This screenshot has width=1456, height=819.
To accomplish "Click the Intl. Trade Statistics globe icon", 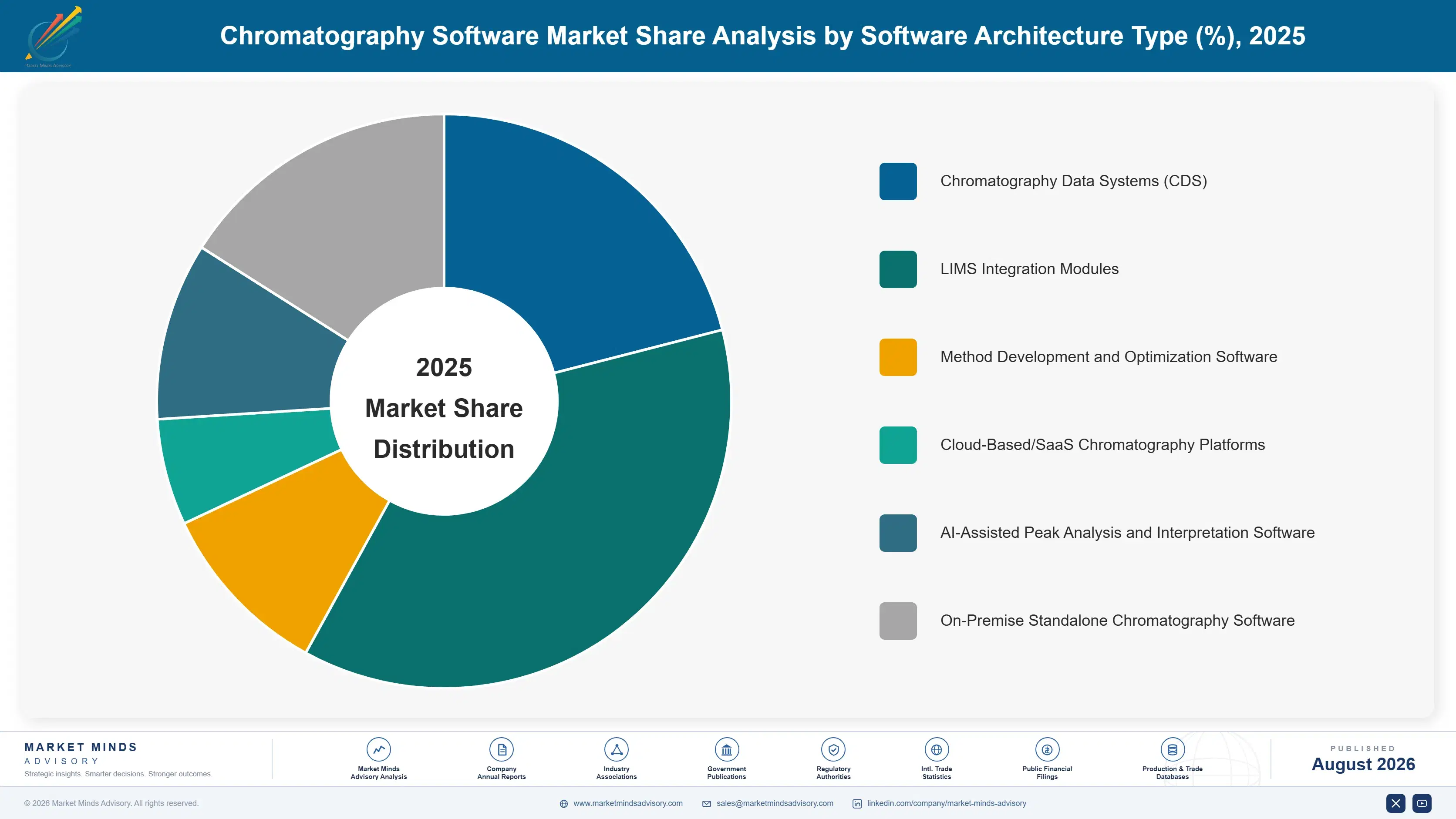I will click(936, 749).
